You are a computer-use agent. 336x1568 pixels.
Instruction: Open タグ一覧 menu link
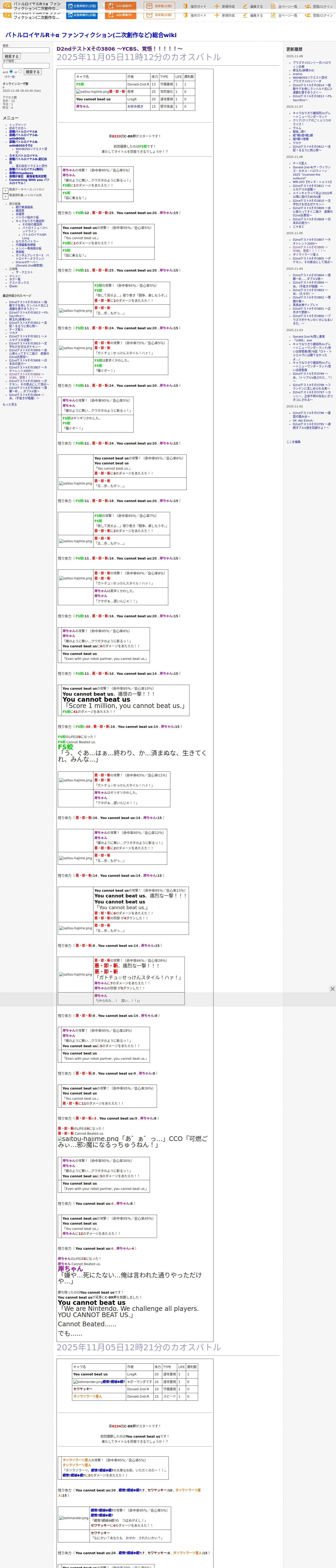coord(15,279)
